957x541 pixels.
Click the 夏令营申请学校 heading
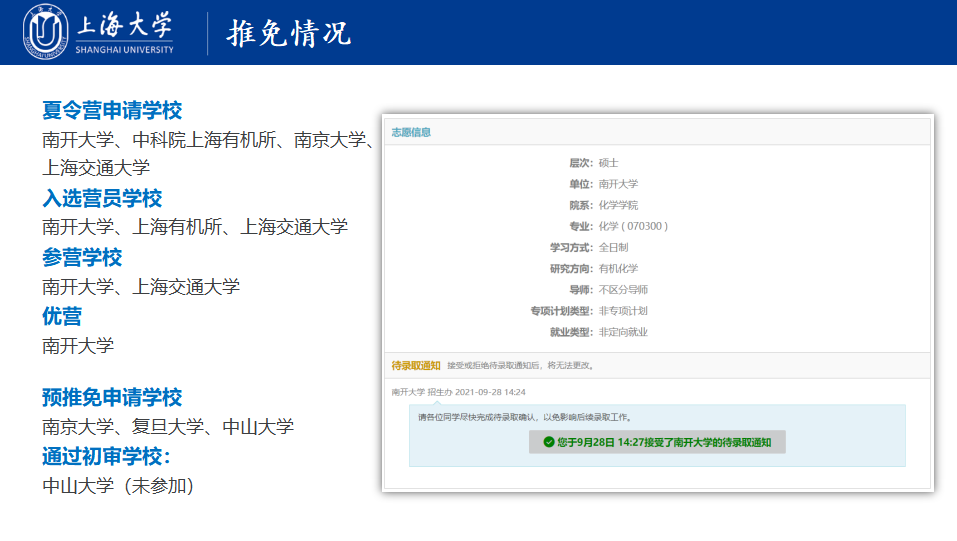[x=112, y=111]
